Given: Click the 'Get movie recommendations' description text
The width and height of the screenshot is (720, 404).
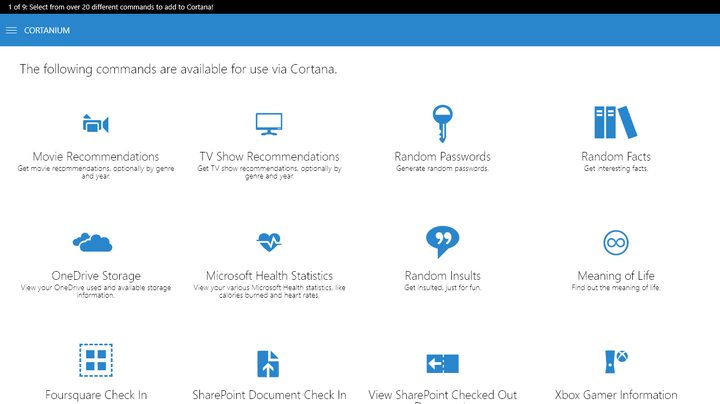Looking at the screenshot, I should (x=96, y=172).
